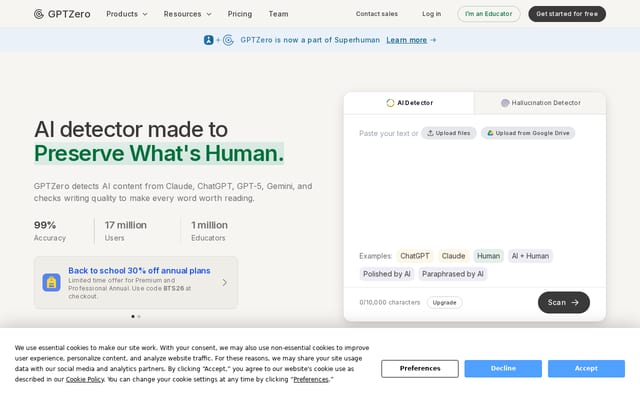Screen dimensions: 640x400
Task: Select the Polished by AI example
Action: 387,274
